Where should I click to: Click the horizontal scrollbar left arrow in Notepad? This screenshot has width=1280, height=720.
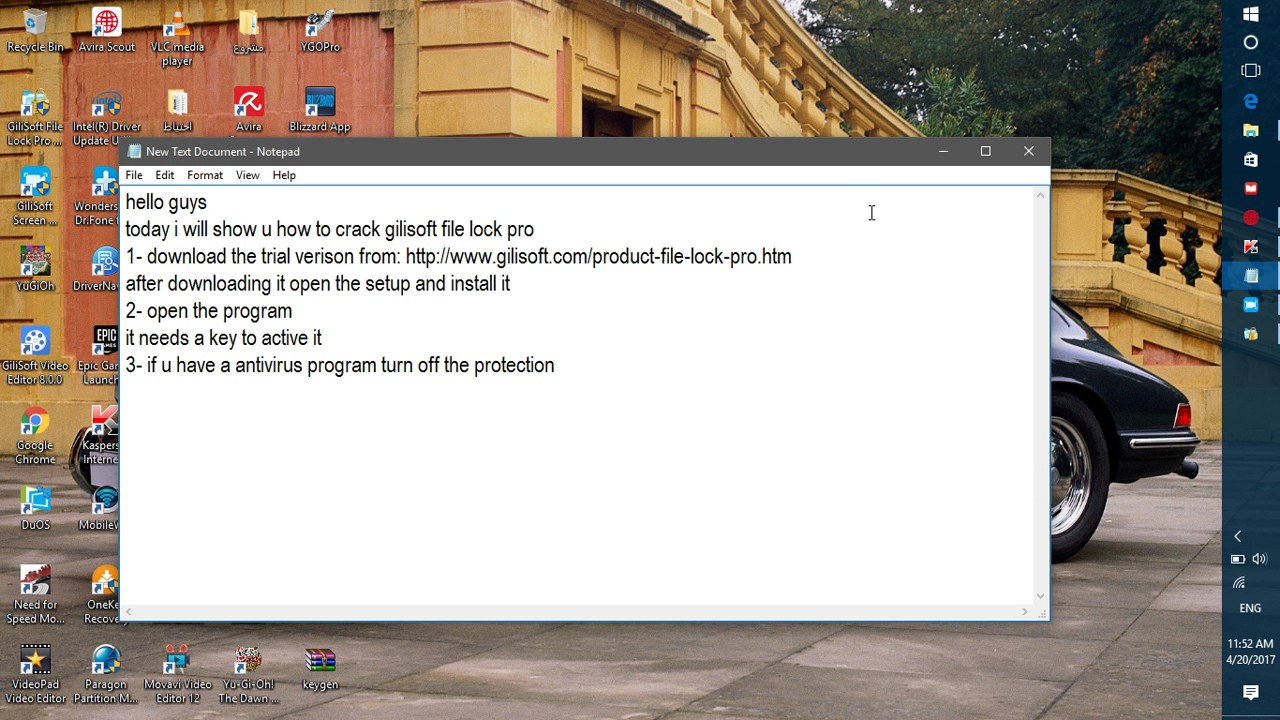pos(129,612)
